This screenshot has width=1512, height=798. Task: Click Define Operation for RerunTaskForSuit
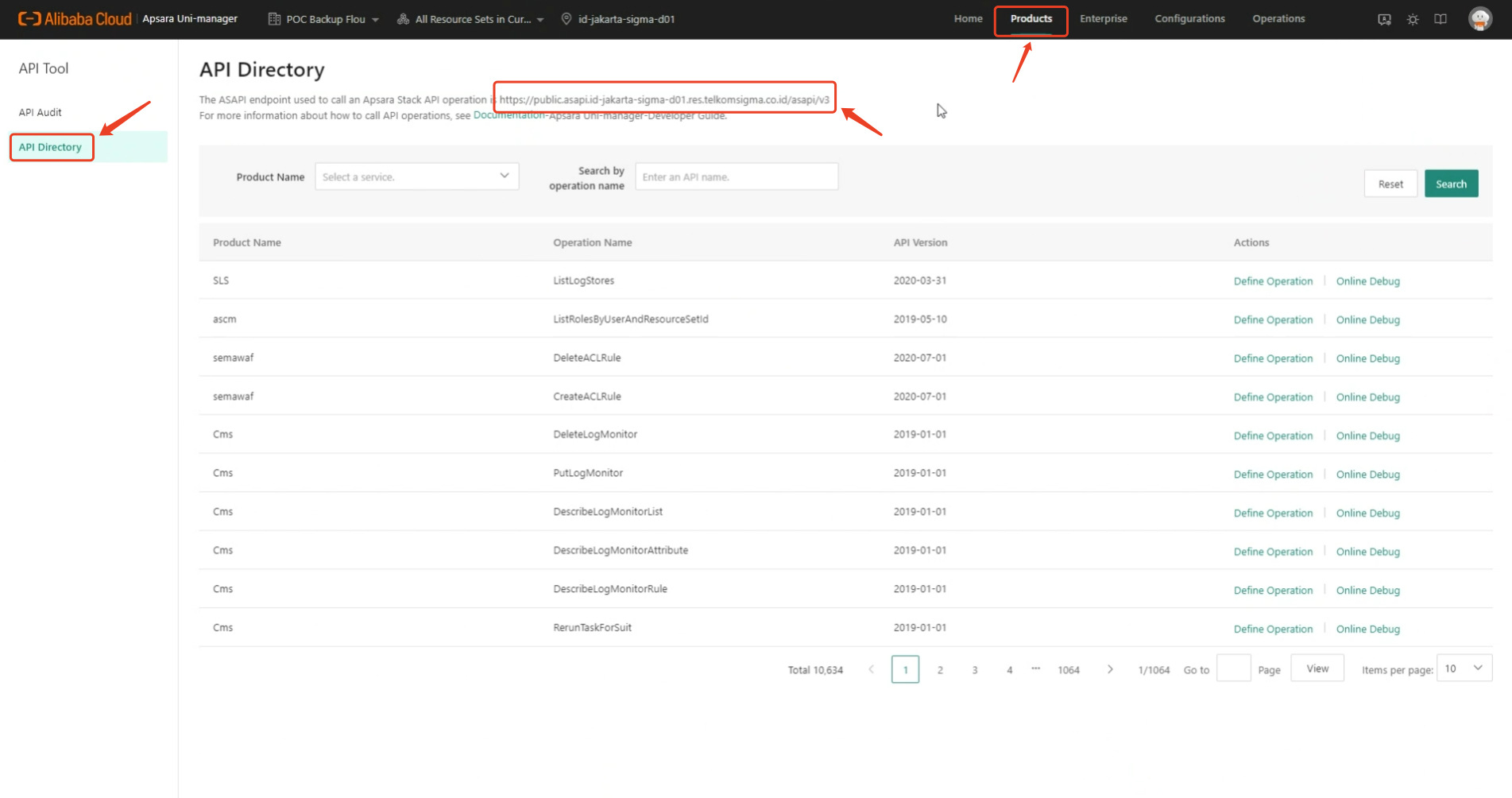point(1273,629)
